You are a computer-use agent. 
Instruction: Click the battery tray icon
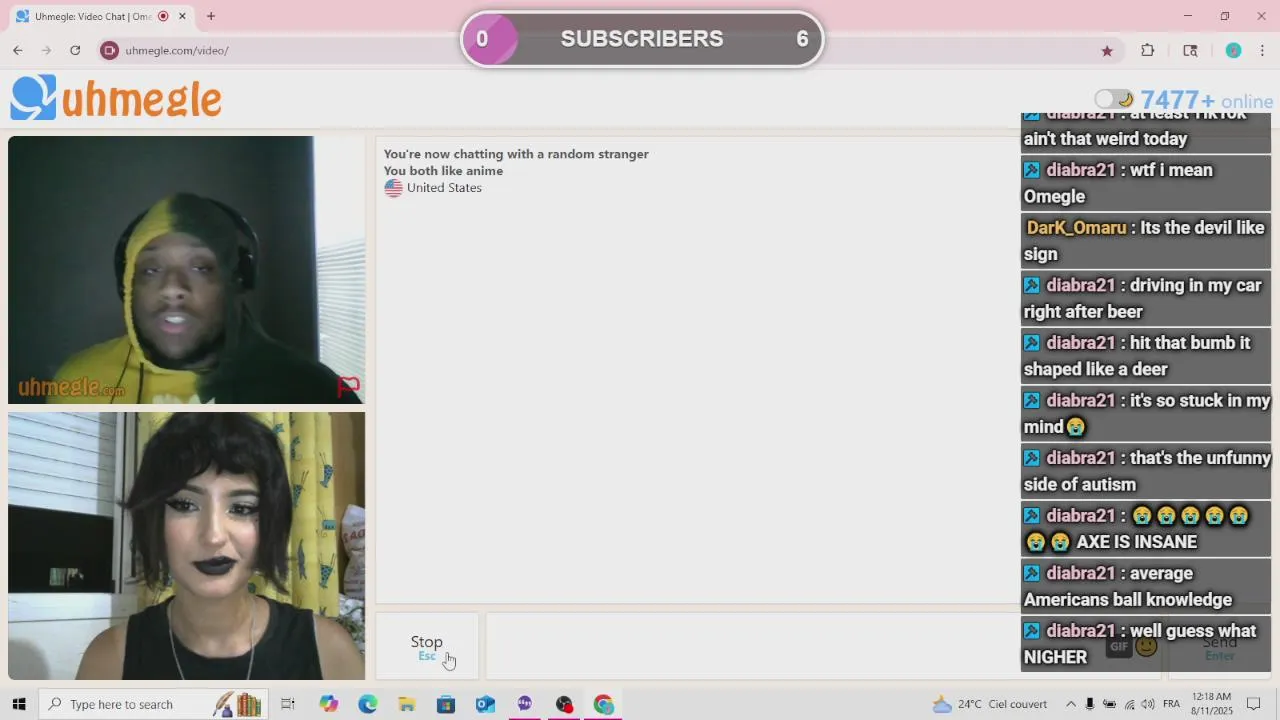pos(1110,704)
